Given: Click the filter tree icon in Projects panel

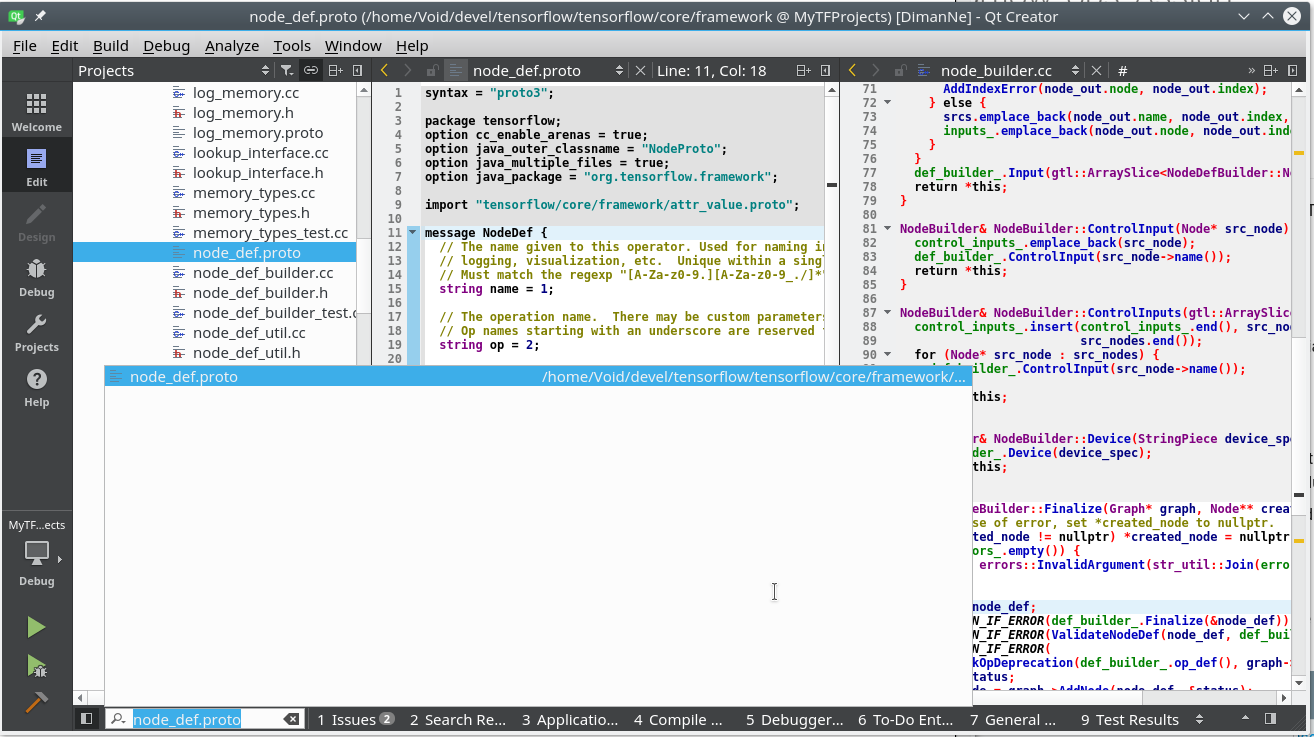Looking at the screenshot, I should pos(287,71).
